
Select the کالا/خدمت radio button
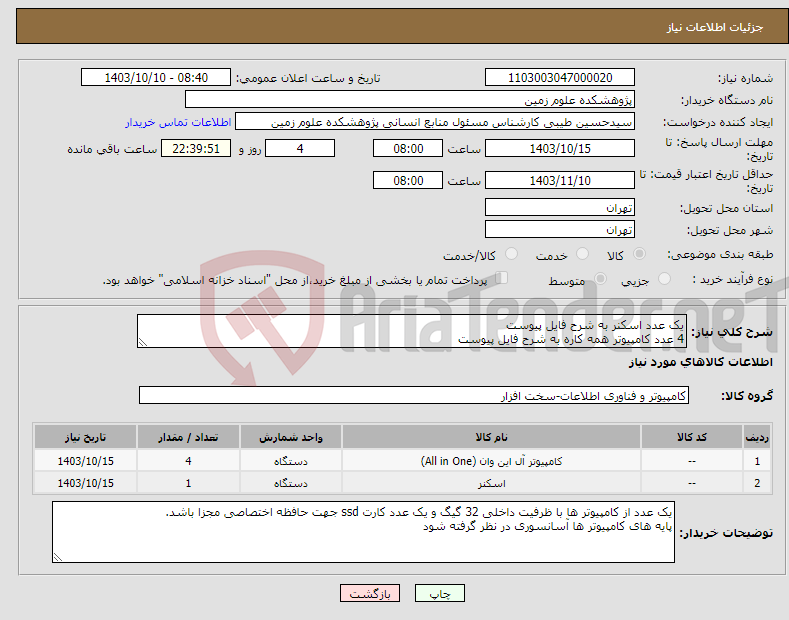(x=511, y=254)
